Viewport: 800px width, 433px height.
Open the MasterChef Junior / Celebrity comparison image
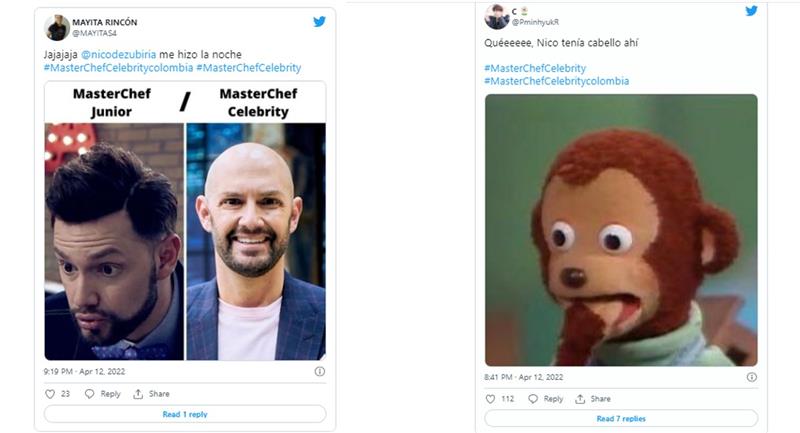(x=185, y=220)
